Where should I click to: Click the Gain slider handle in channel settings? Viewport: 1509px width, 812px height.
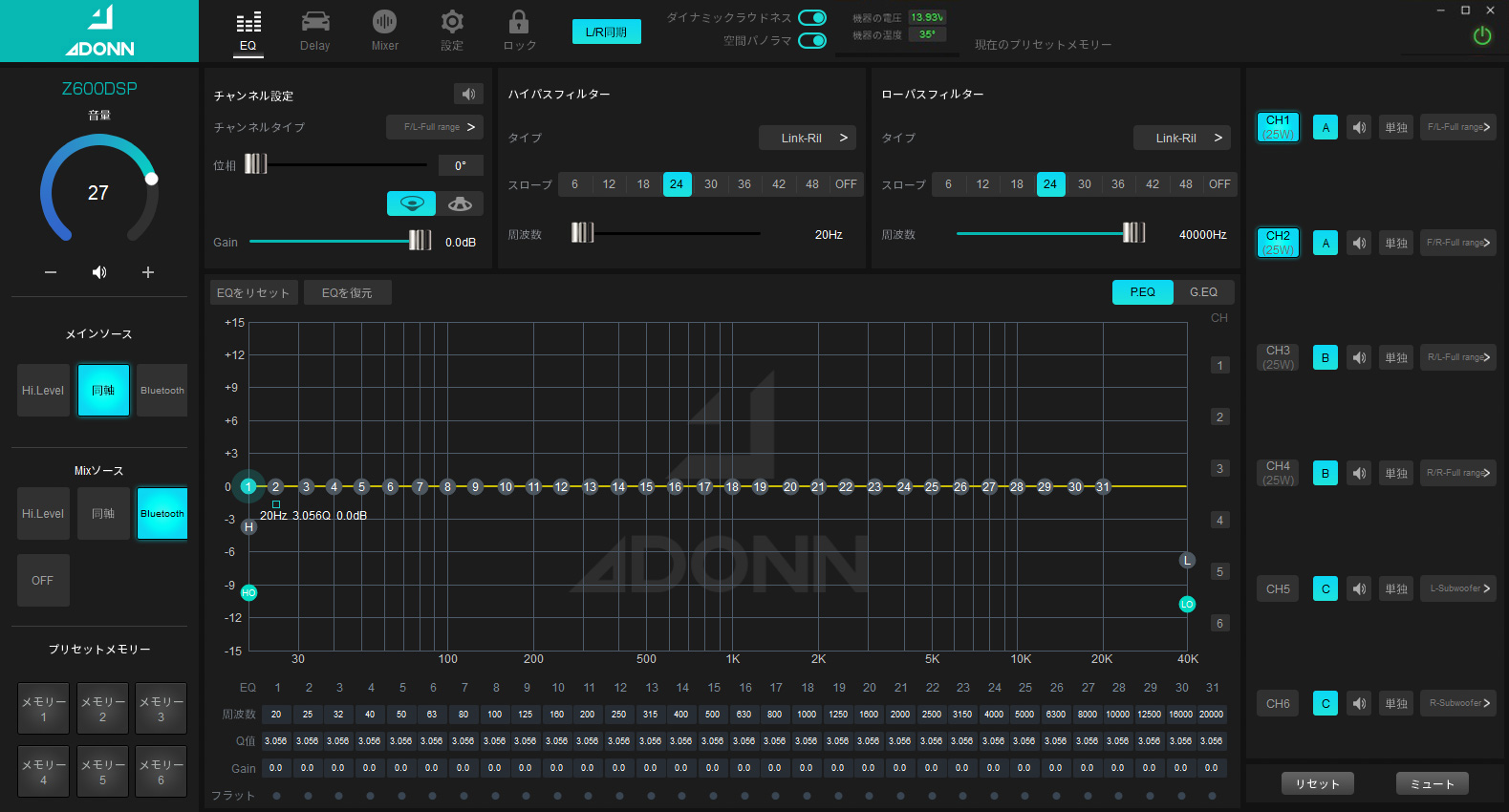coord(420,241)
